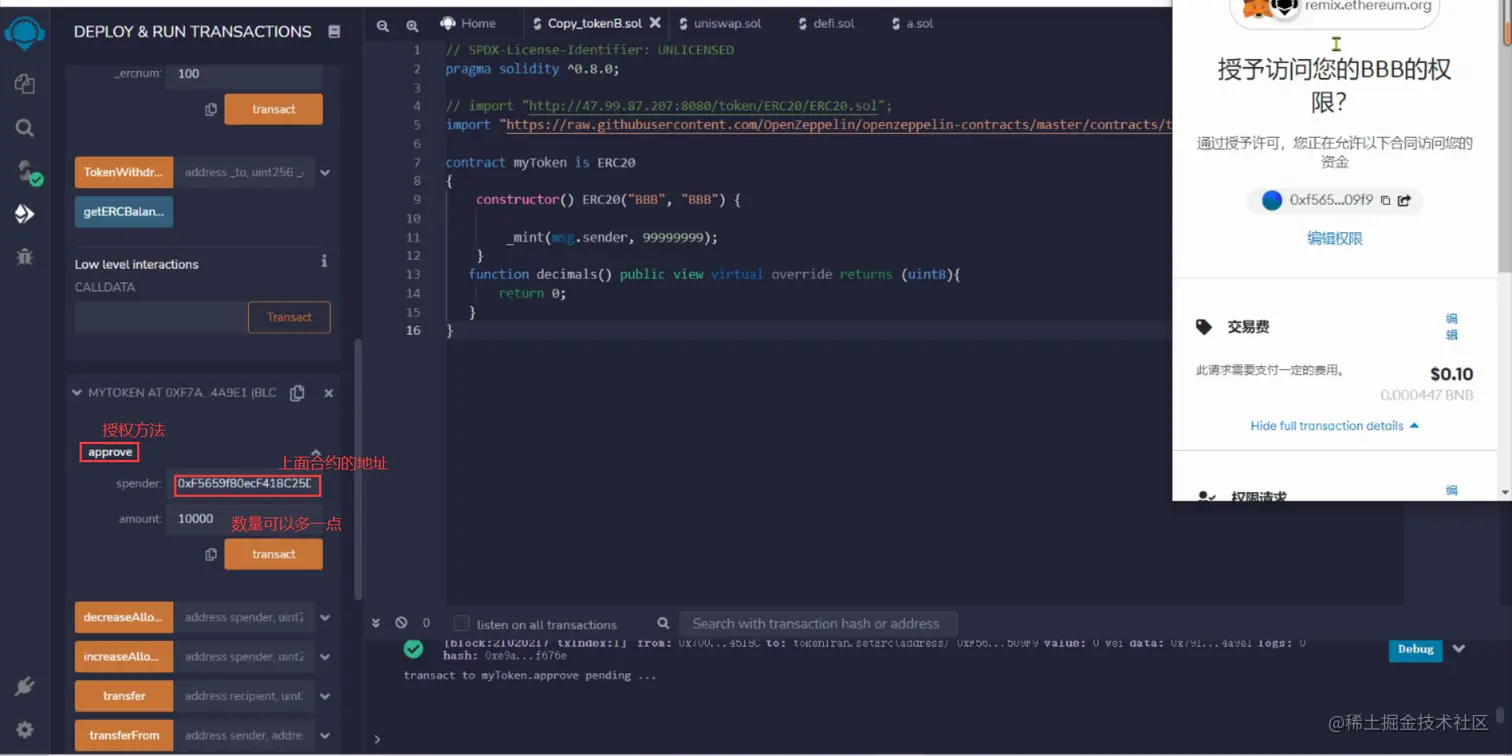
Task: Expand the transferFrom function inputs
Action: (325, 735)
